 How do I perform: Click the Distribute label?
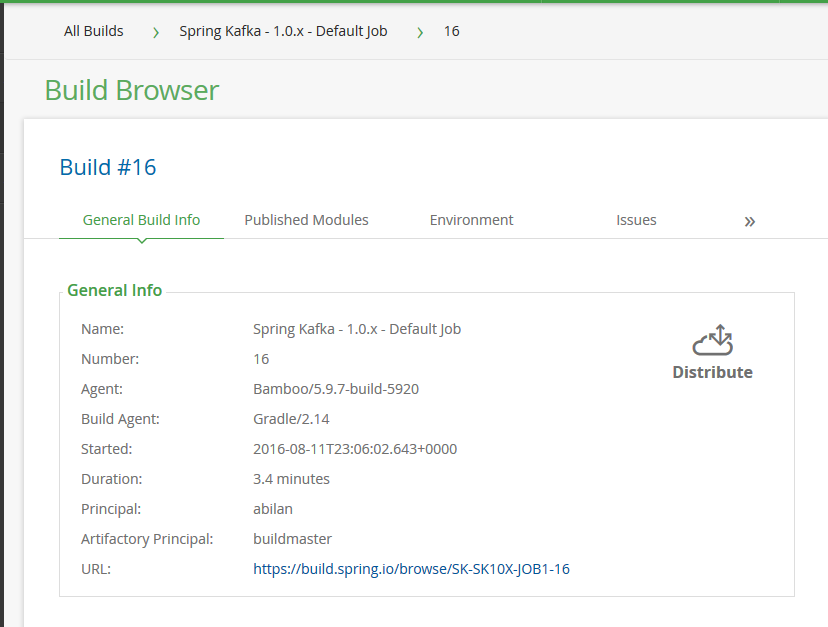pyautogui.click(x=712, y=372)
